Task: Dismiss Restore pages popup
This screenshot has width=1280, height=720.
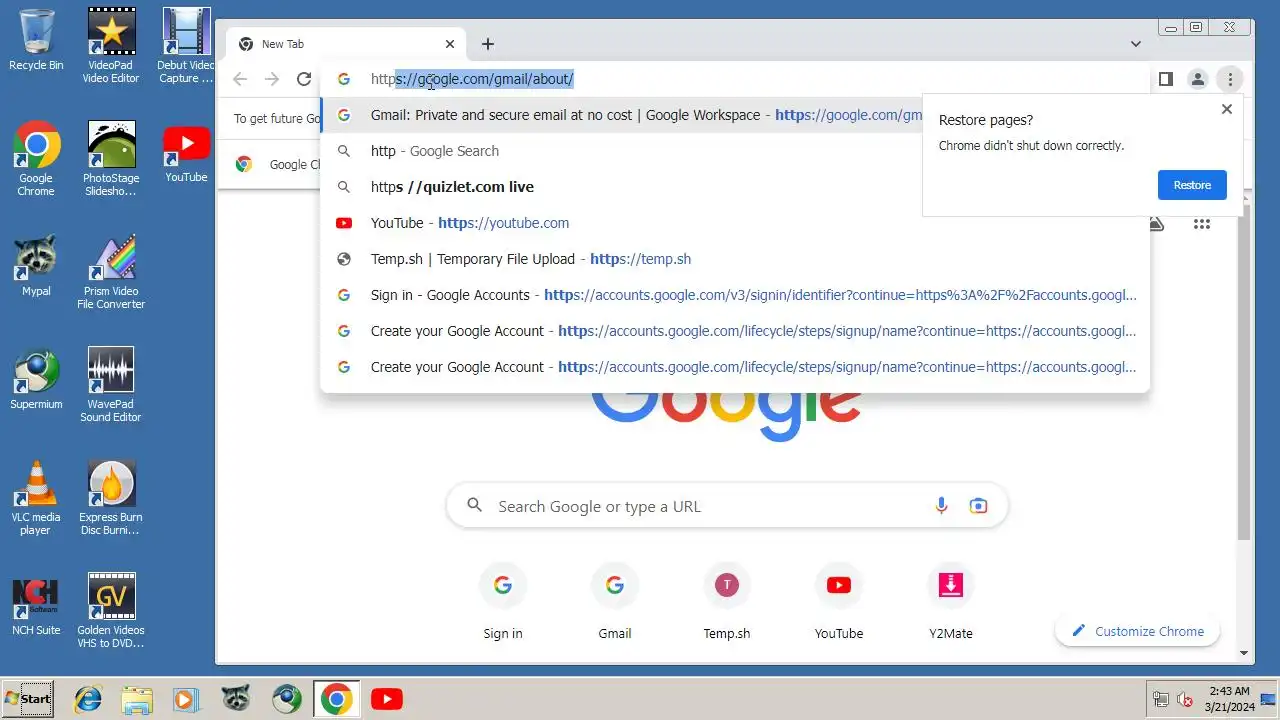Action: point(1227,109)
